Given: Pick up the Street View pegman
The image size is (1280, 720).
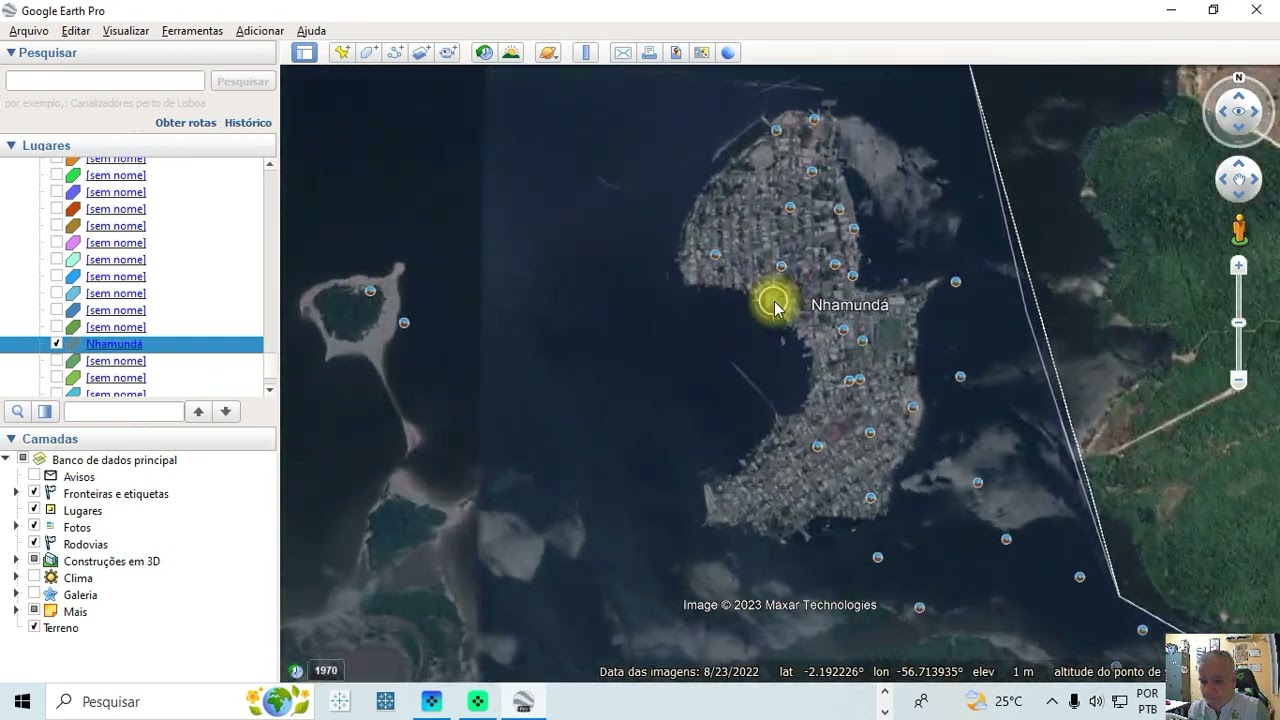Looking at the screenshot, I should coord(1239,229).
